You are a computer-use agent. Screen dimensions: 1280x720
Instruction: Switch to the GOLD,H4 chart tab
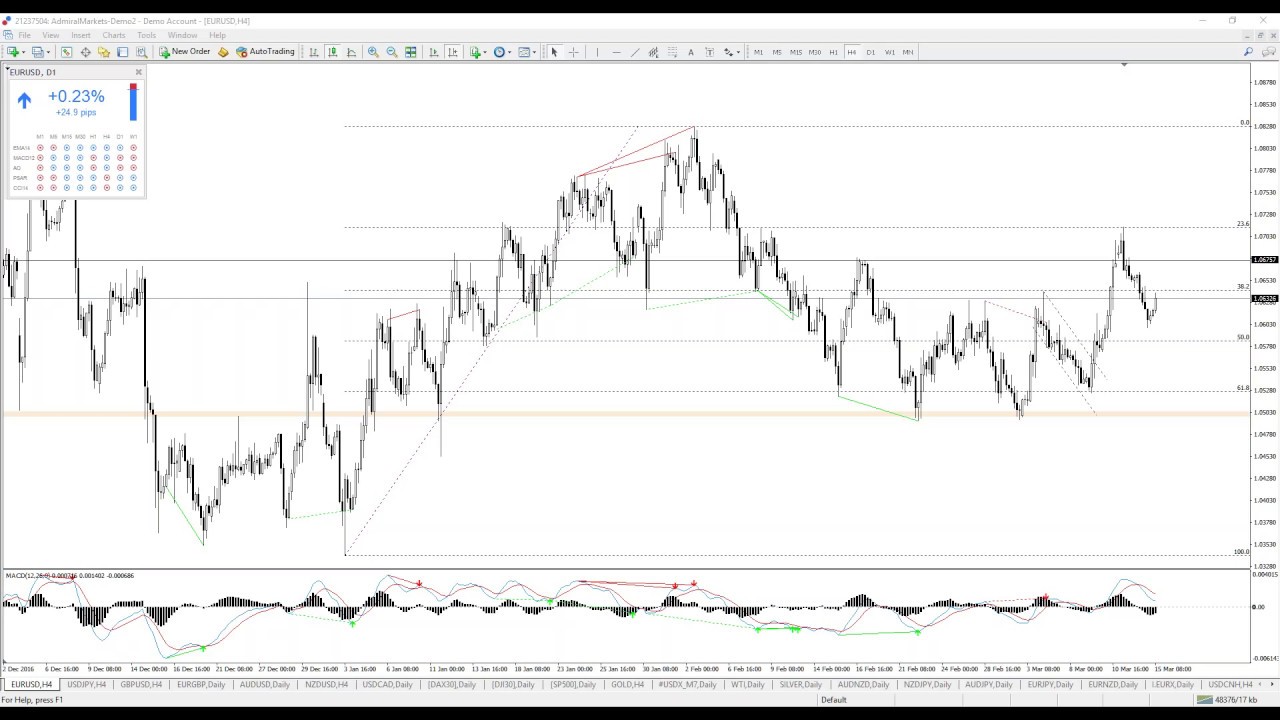(628, 685)
